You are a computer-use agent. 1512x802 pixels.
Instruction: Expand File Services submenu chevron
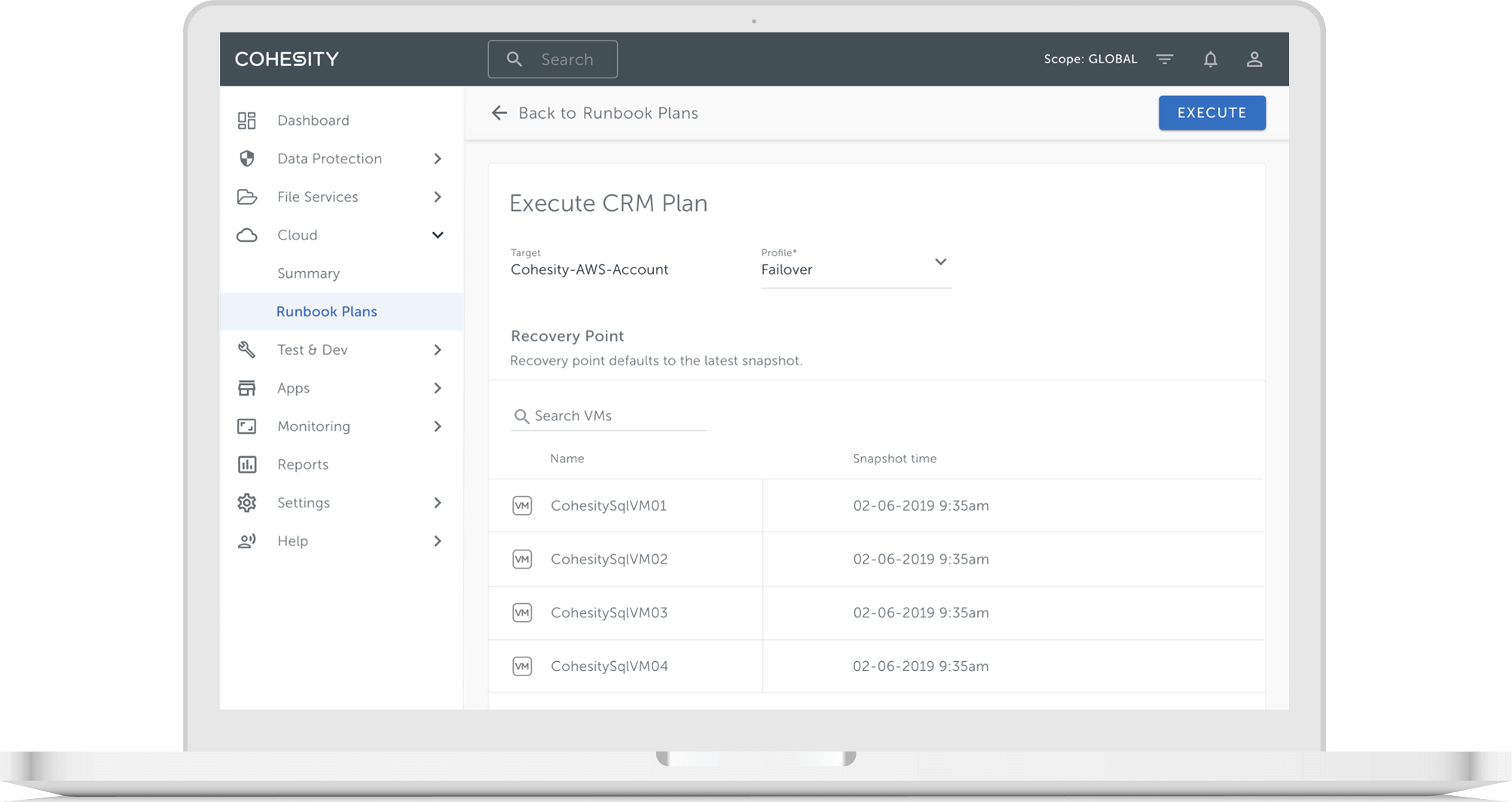coord(438,197)
